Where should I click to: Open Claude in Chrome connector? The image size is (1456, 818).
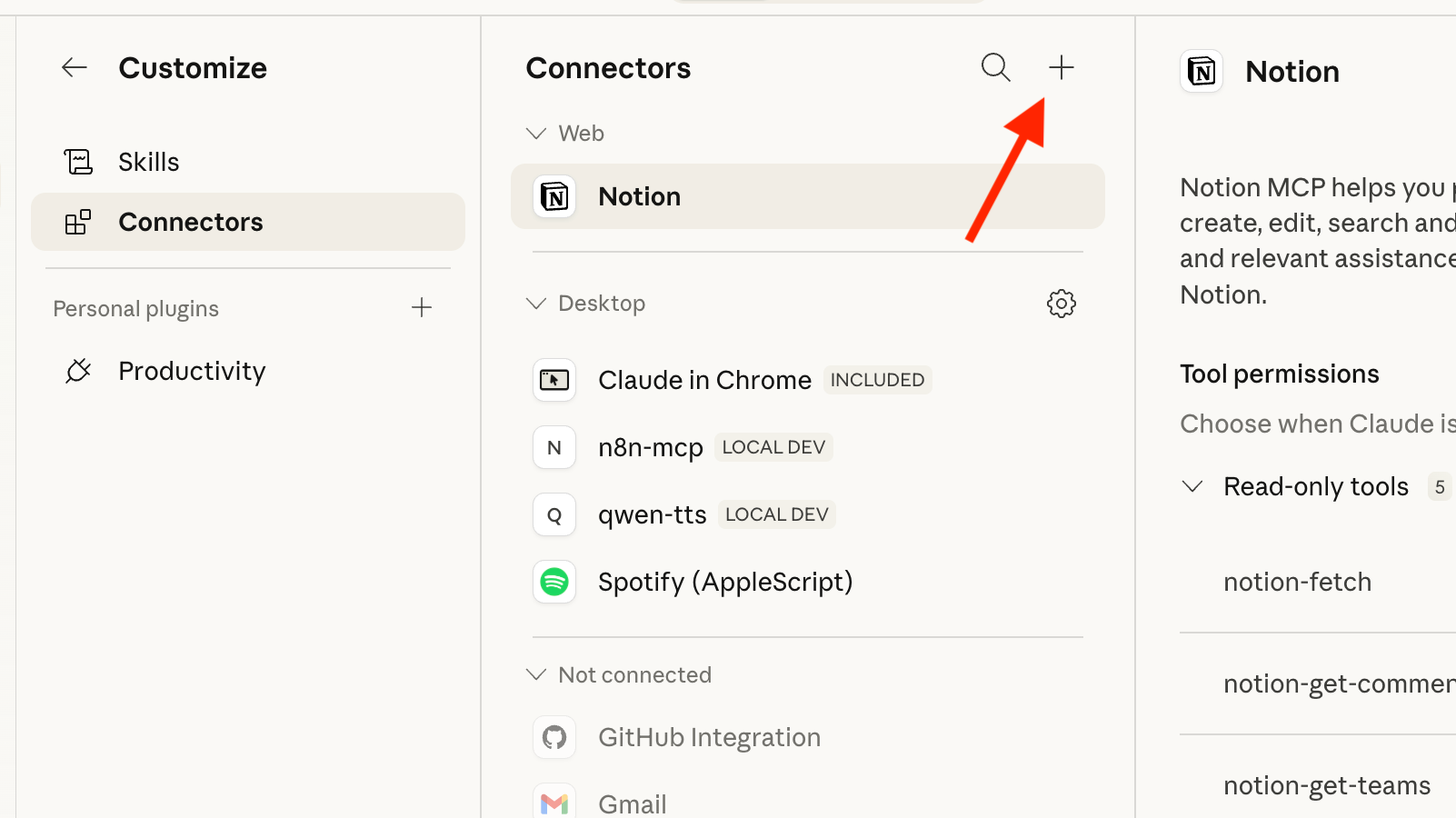point(807,380)
